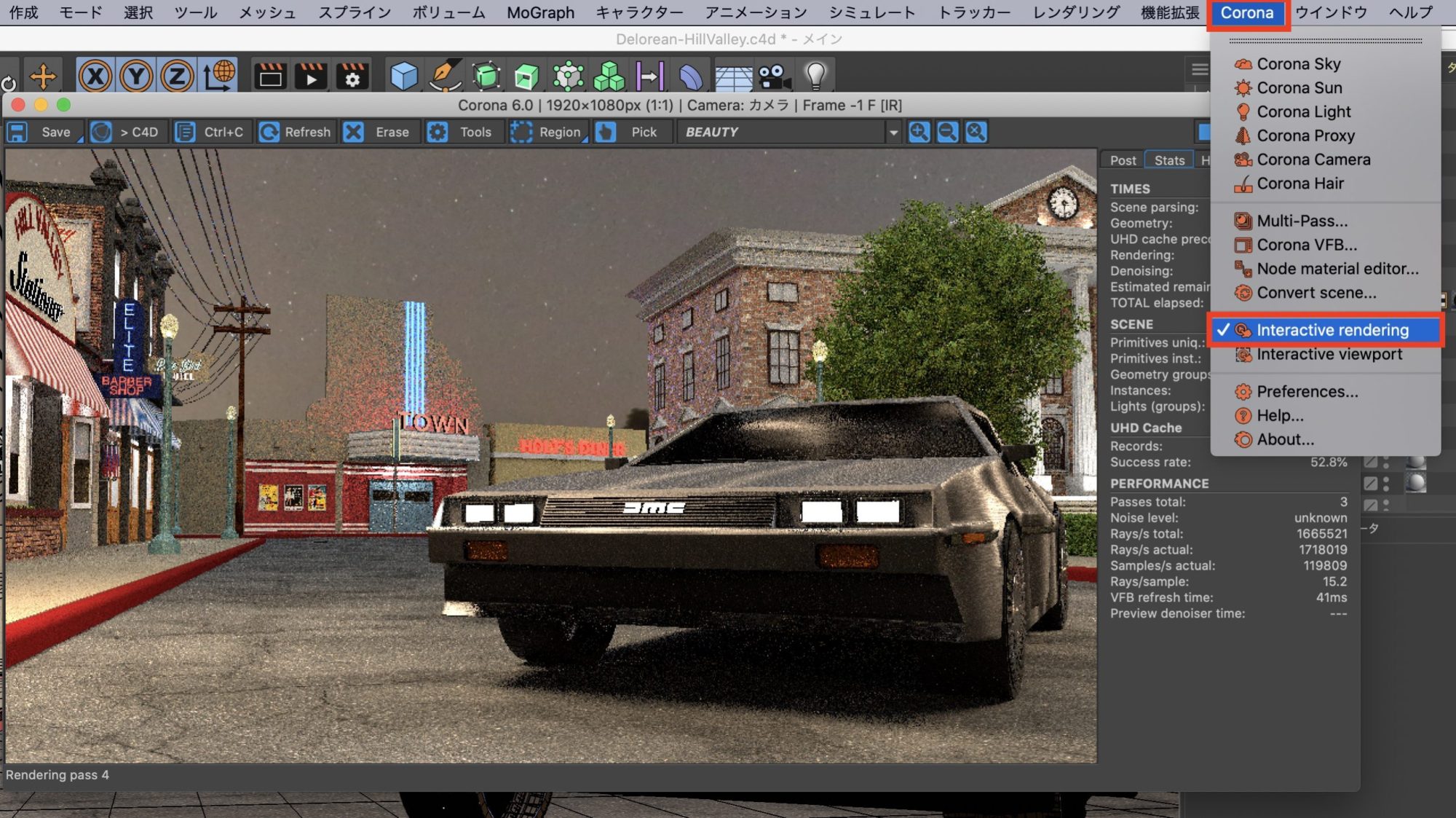Switch to the Post tab

1123,160
